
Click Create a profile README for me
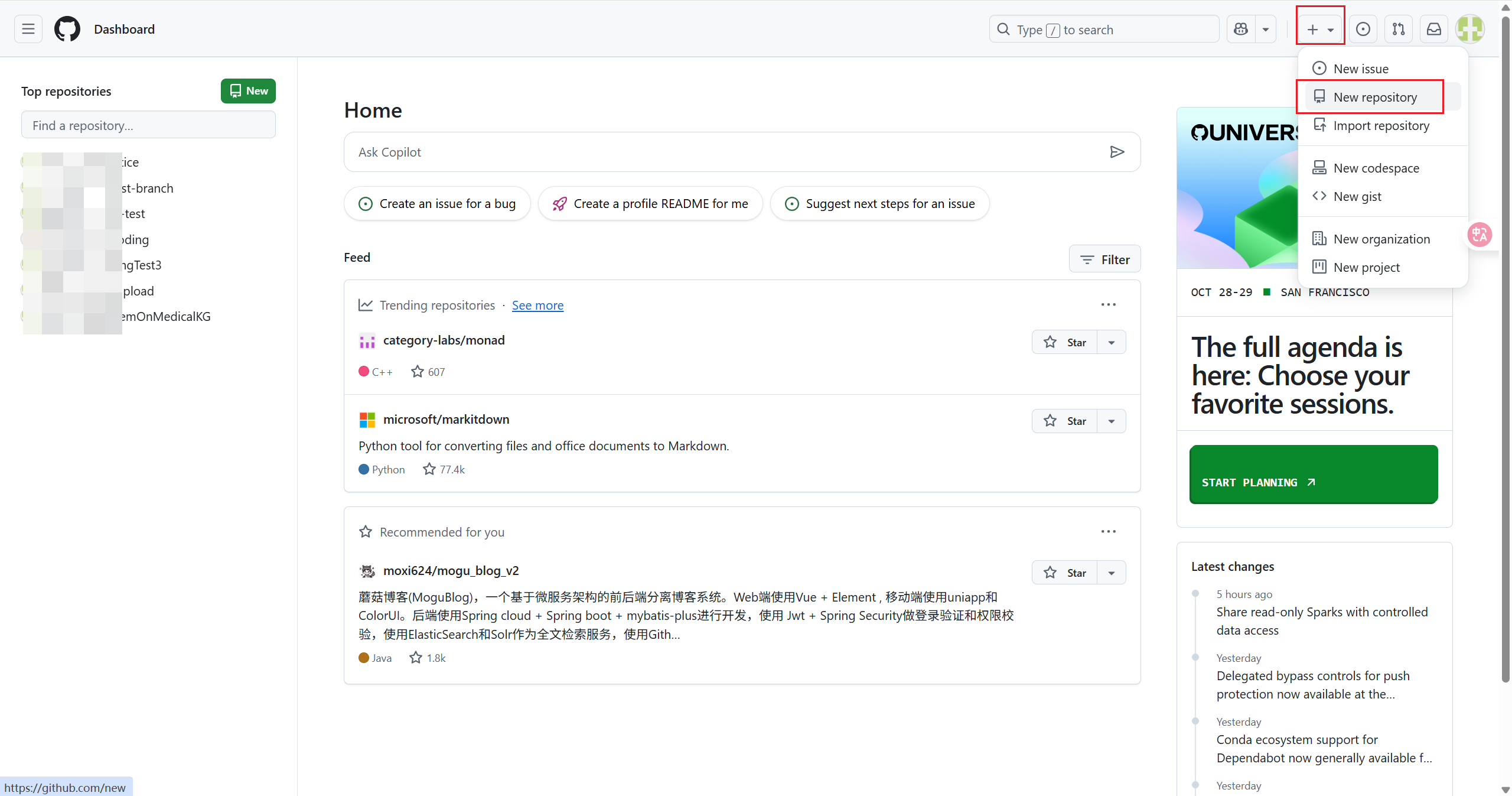click(650, 203)
